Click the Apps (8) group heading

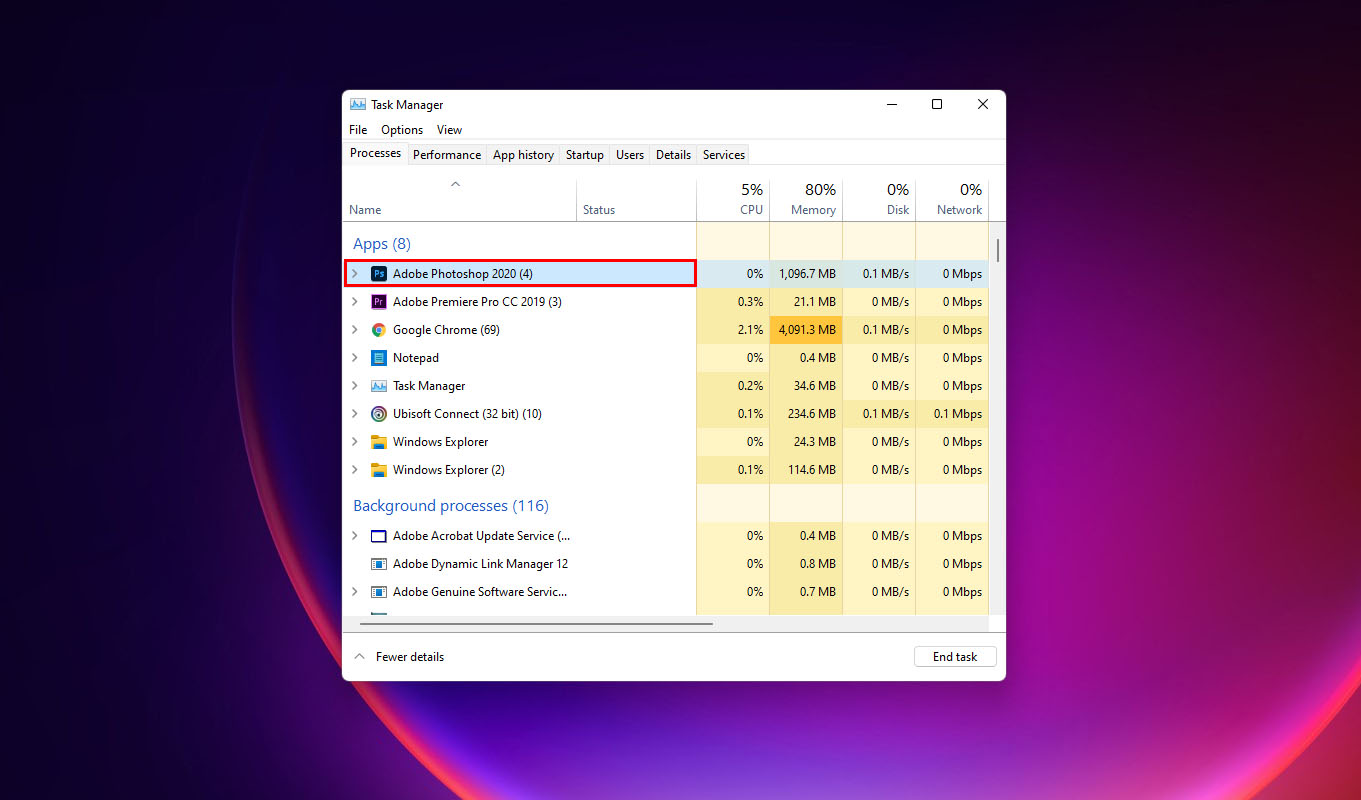pyautogui.click(x=382, y=244)
